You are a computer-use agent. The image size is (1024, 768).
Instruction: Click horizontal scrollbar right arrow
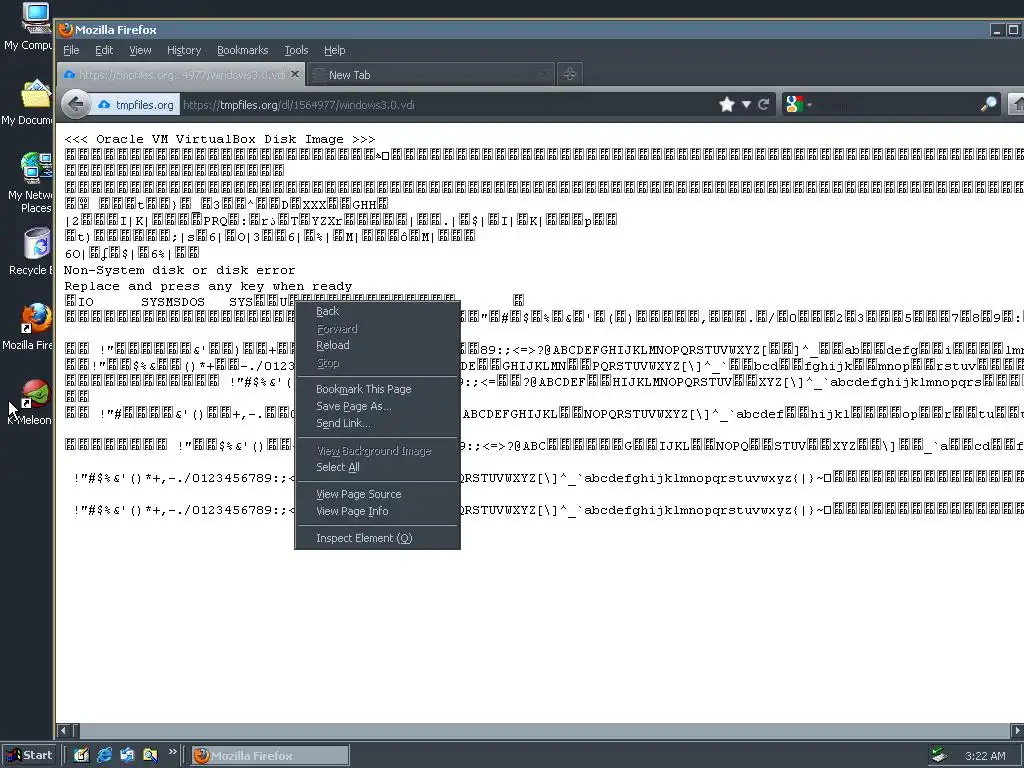point(1017,730)
